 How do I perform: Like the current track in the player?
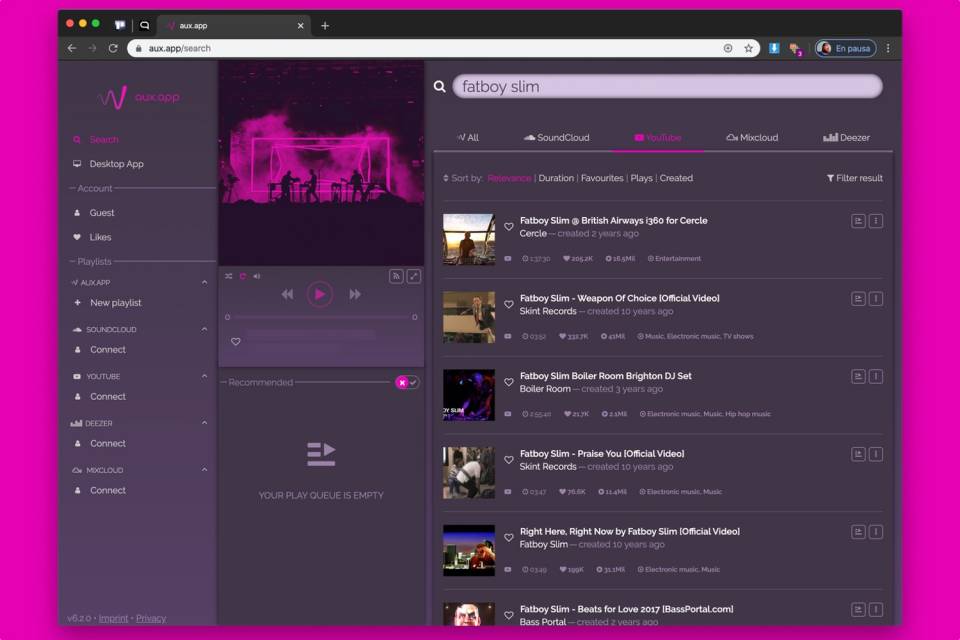(x=236, y=342)
